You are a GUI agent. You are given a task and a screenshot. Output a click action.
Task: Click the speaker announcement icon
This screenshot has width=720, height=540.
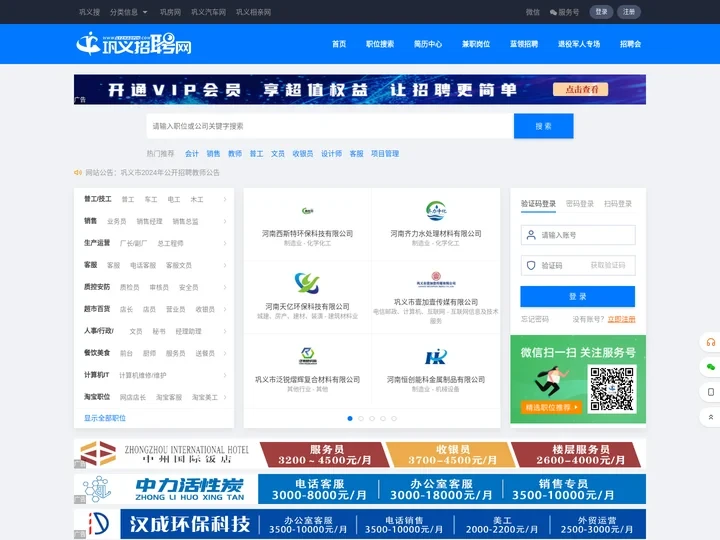coord(78,173)
